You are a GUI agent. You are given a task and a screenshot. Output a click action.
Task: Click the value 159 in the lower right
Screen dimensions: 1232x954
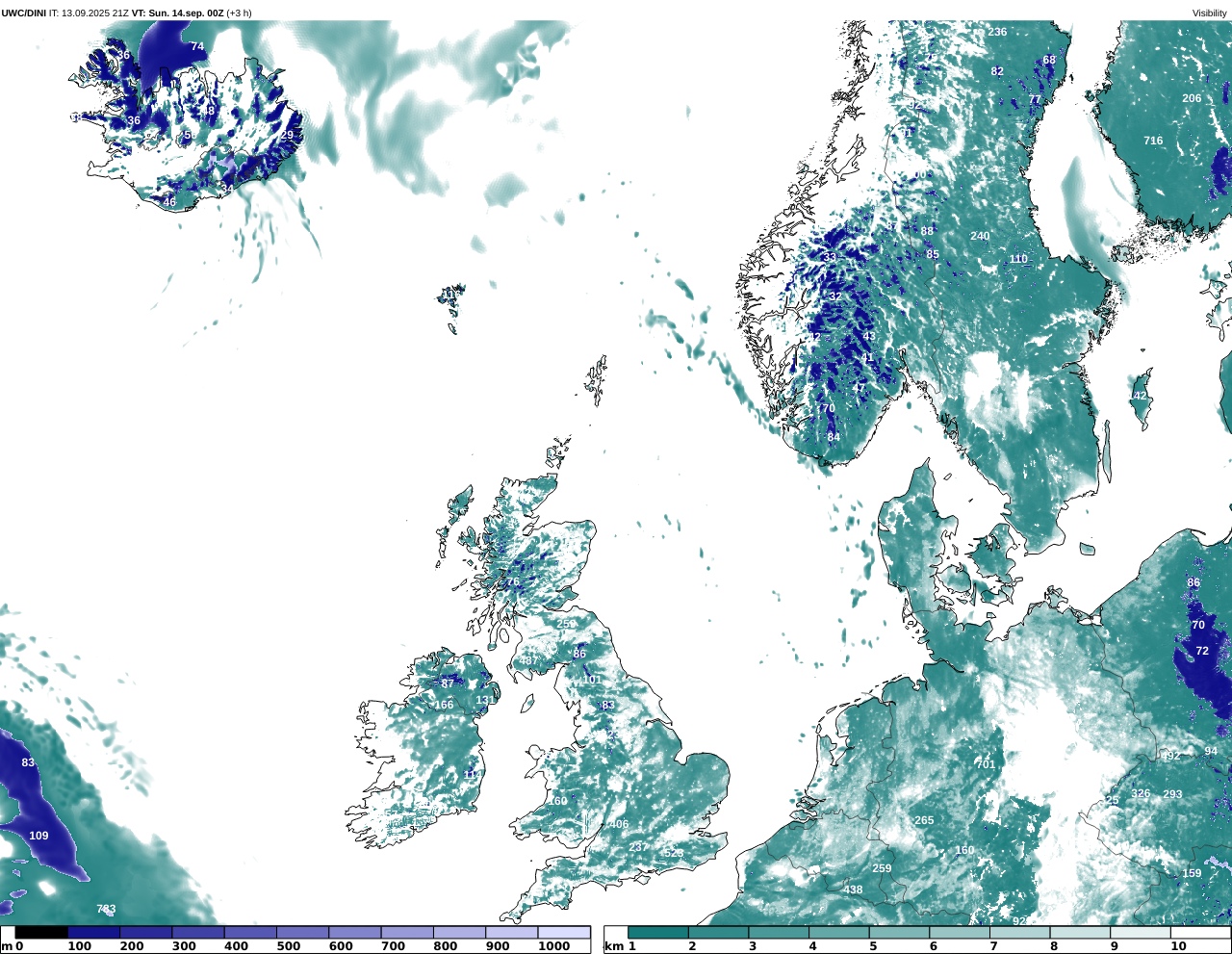tap(1192, 873)
